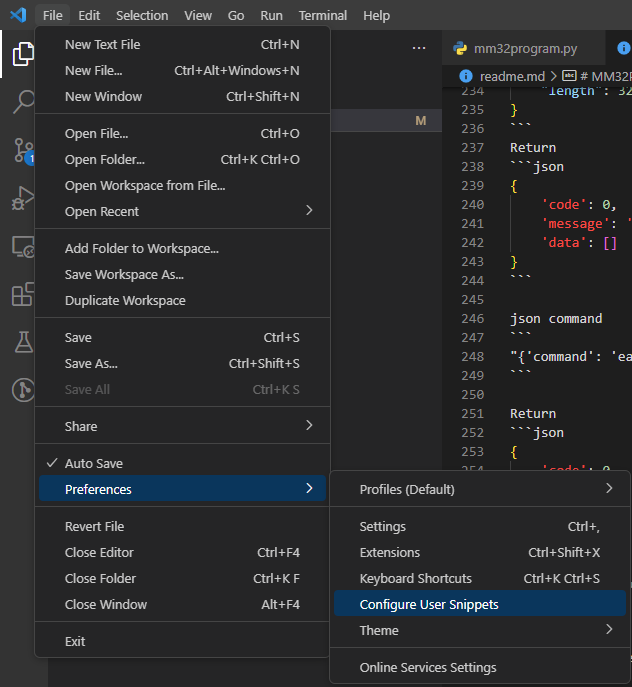Click the modified file row marked M
The height and width of the screenshot is (687, 632).
point(386,120)
